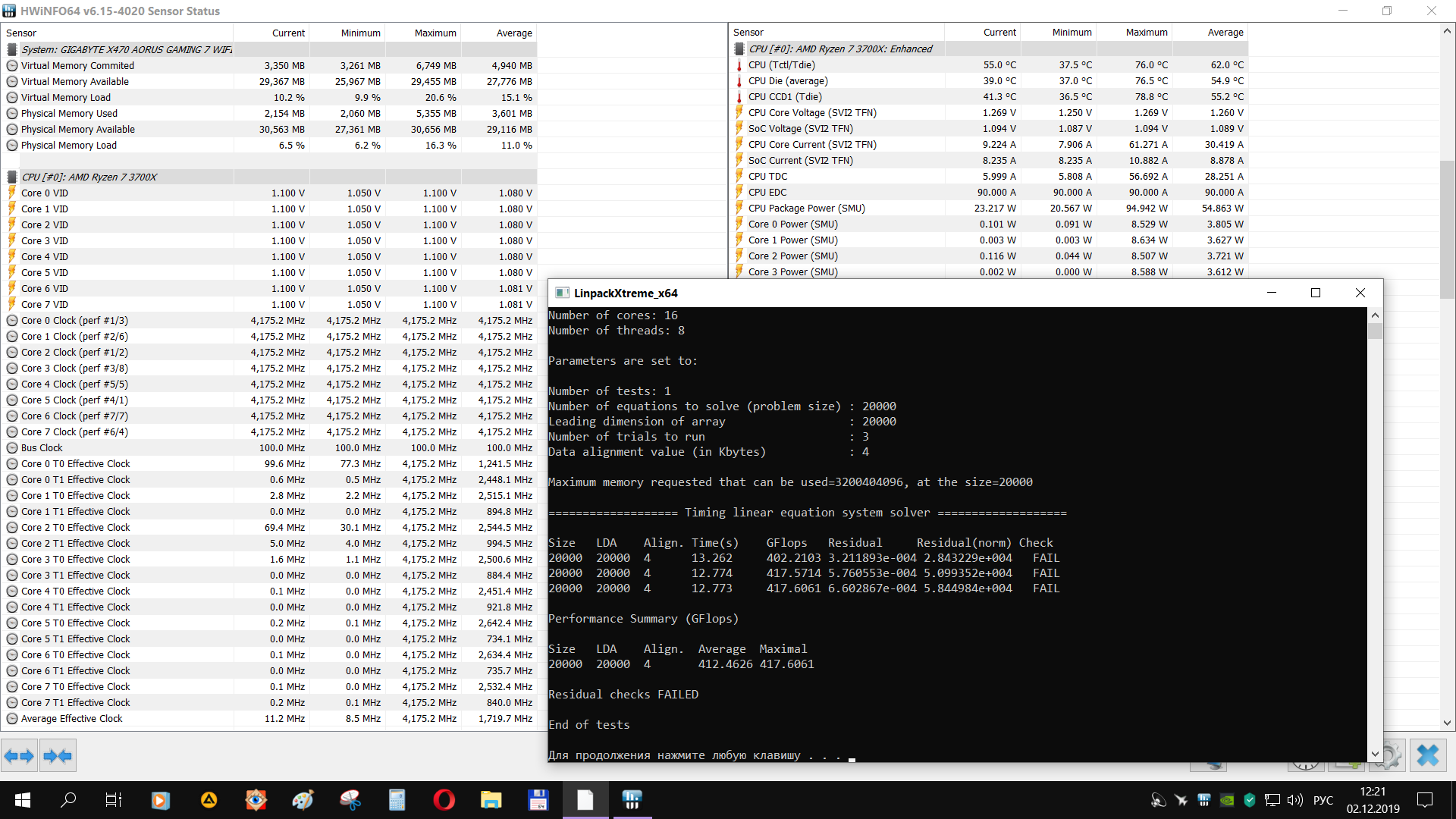Open File Explorer from the taskbar
1456x819 pixels.
tap(491, 800)
